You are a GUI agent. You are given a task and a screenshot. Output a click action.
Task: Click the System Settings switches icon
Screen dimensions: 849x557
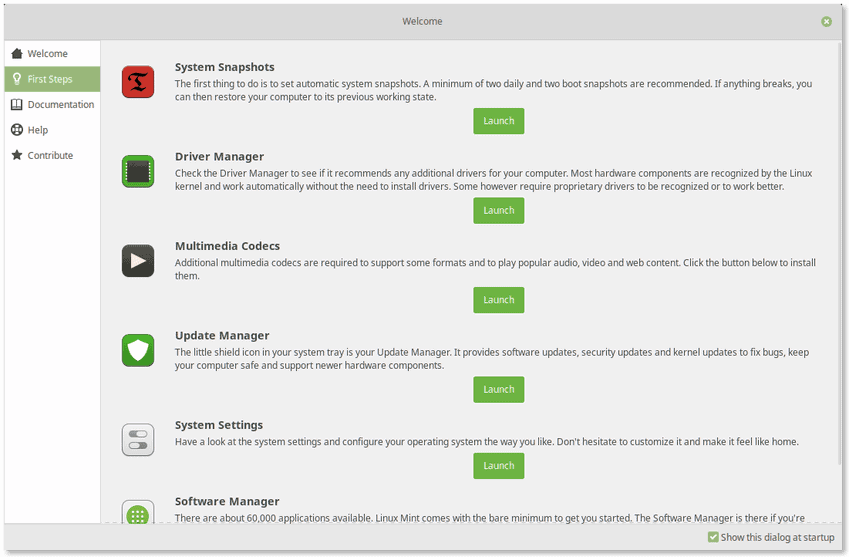click(x=138, y=440)
